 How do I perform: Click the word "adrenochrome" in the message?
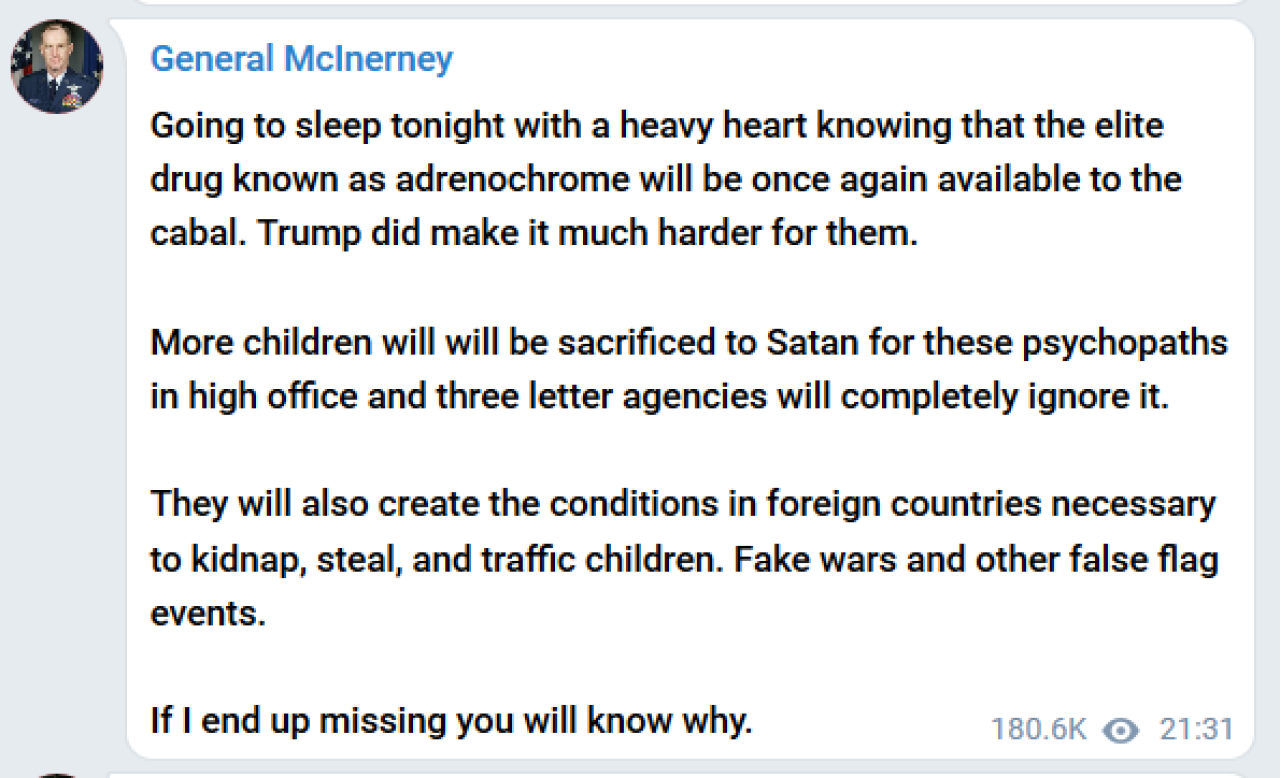coord(512,179)
